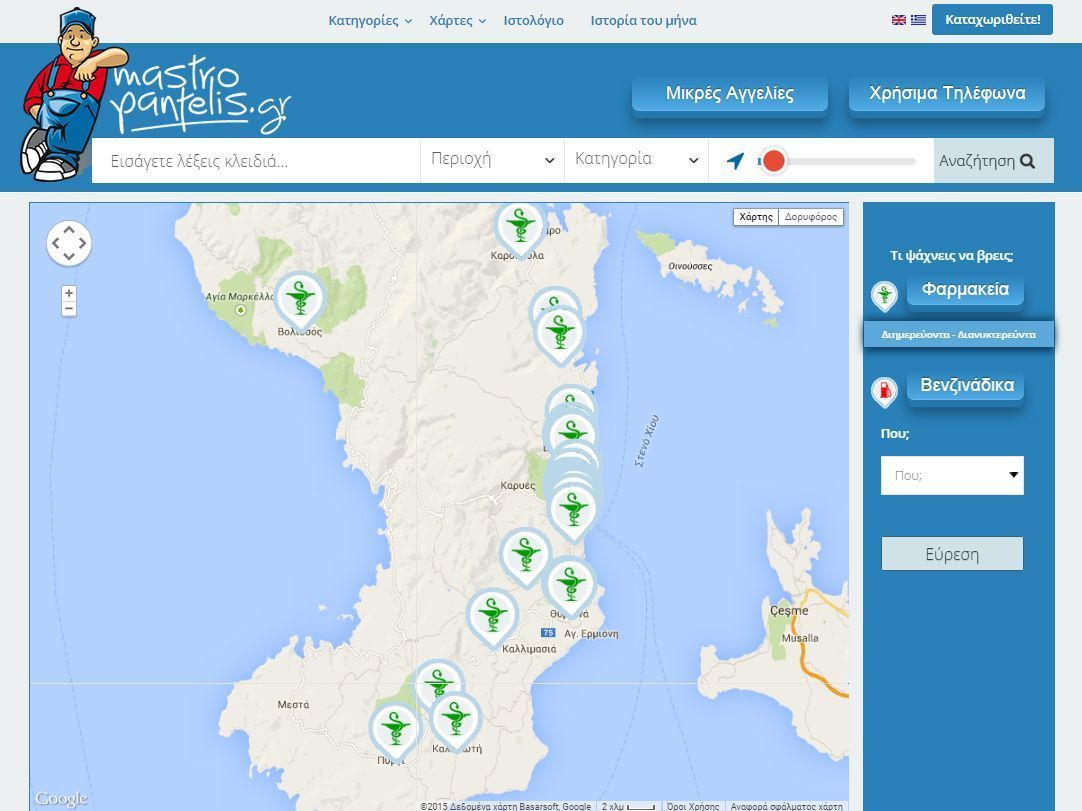
Task: Zoom in the map with plus button
Action: coord(69,293)
